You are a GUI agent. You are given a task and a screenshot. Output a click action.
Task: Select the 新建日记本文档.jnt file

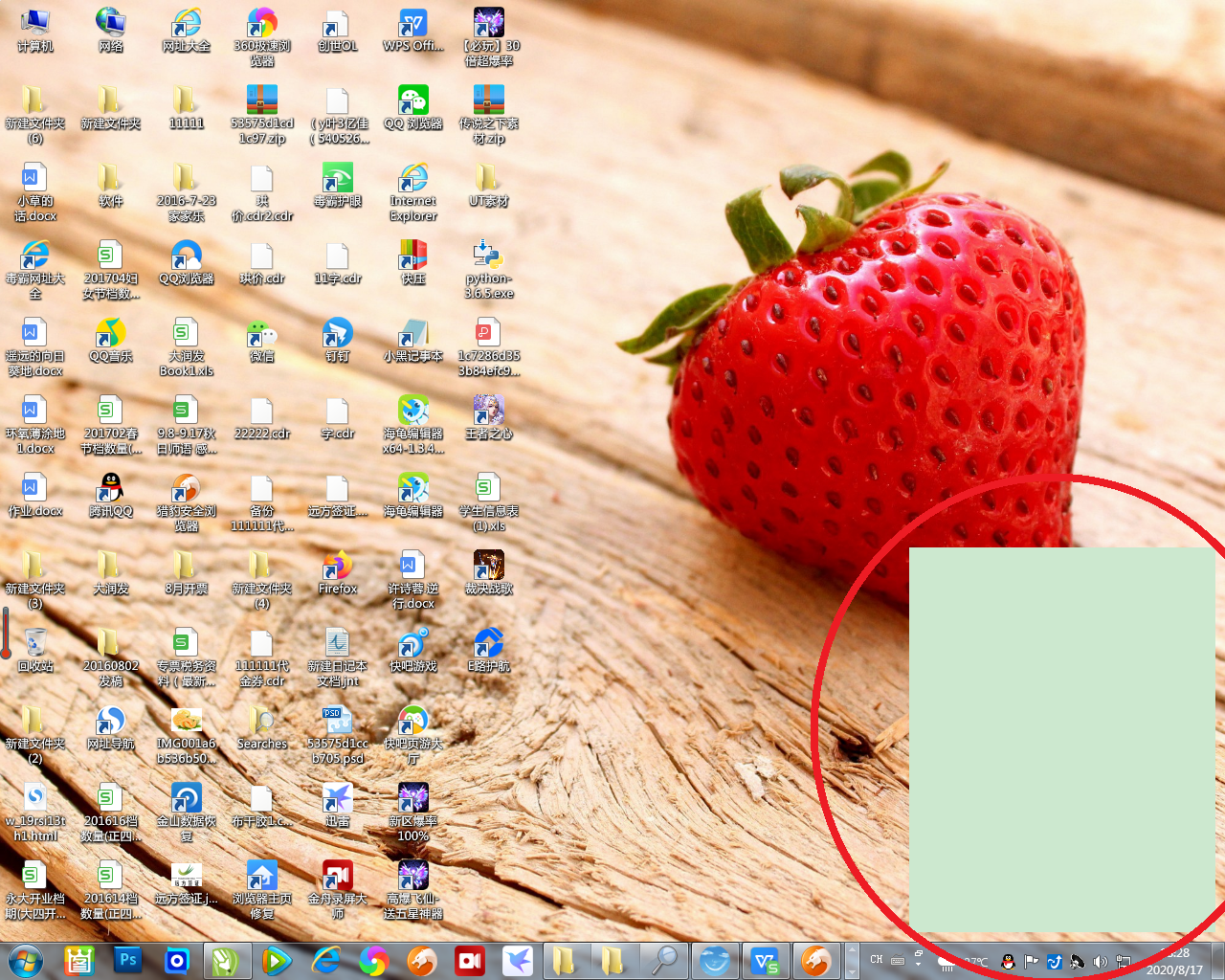(338, 657)
